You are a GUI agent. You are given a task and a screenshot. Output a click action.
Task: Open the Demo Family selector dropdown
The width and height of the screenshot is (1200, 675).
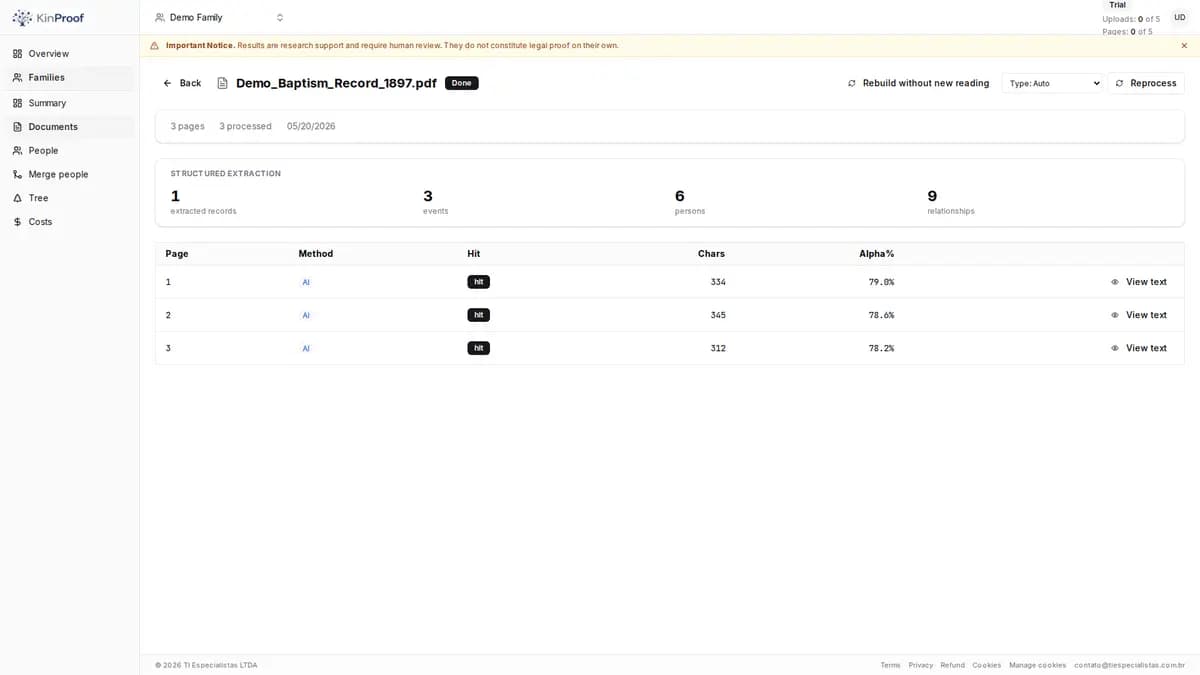tap(220, 18)
